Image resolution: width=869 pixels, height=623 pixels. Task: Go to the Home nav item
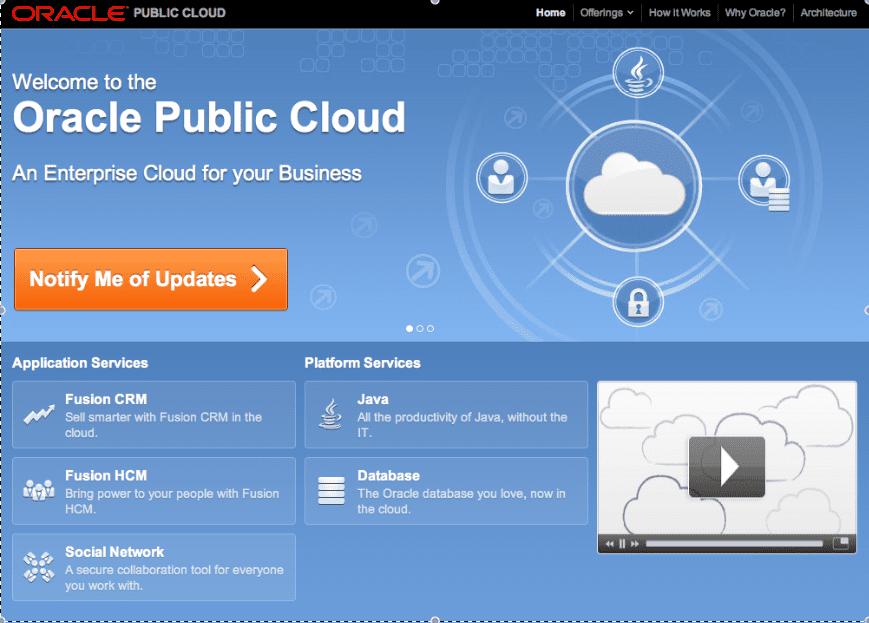pos(550,13)
